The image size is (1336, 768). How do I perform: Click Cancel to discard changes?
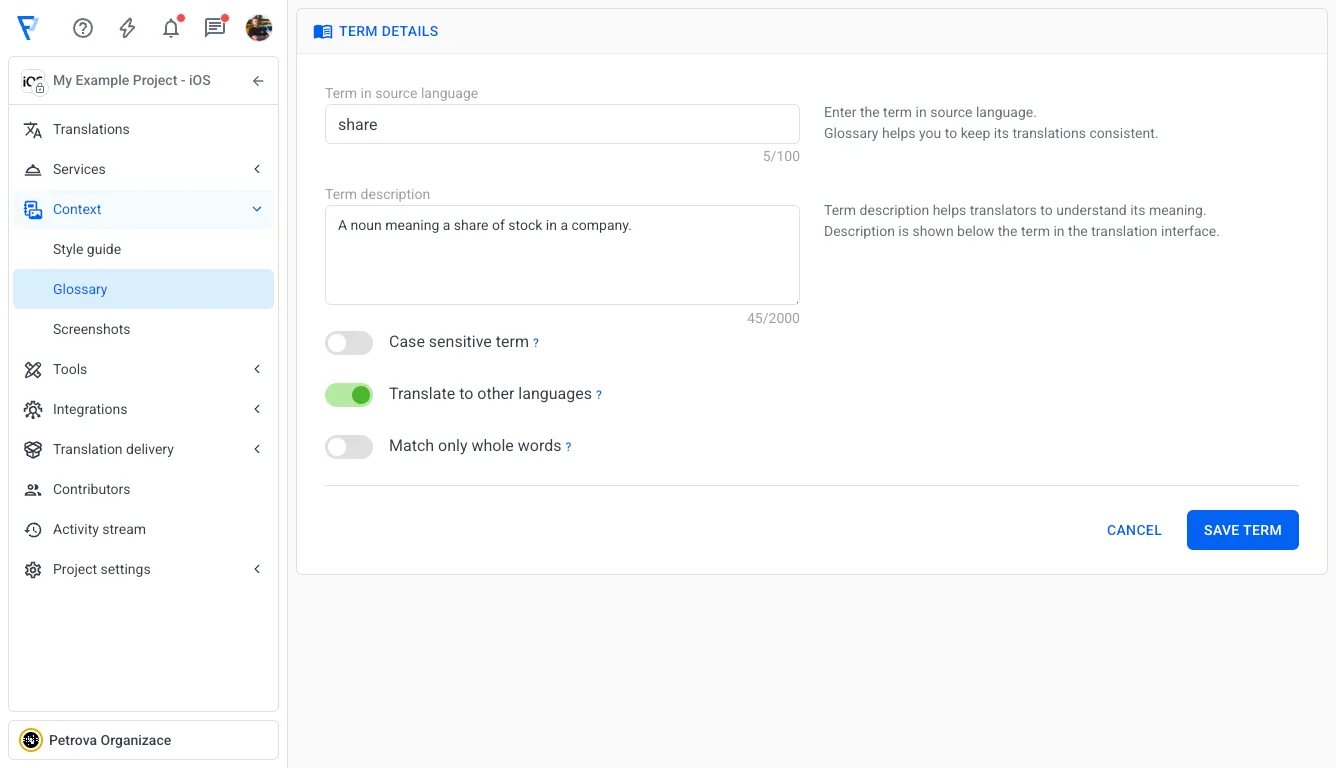(x=1134, y=530)
